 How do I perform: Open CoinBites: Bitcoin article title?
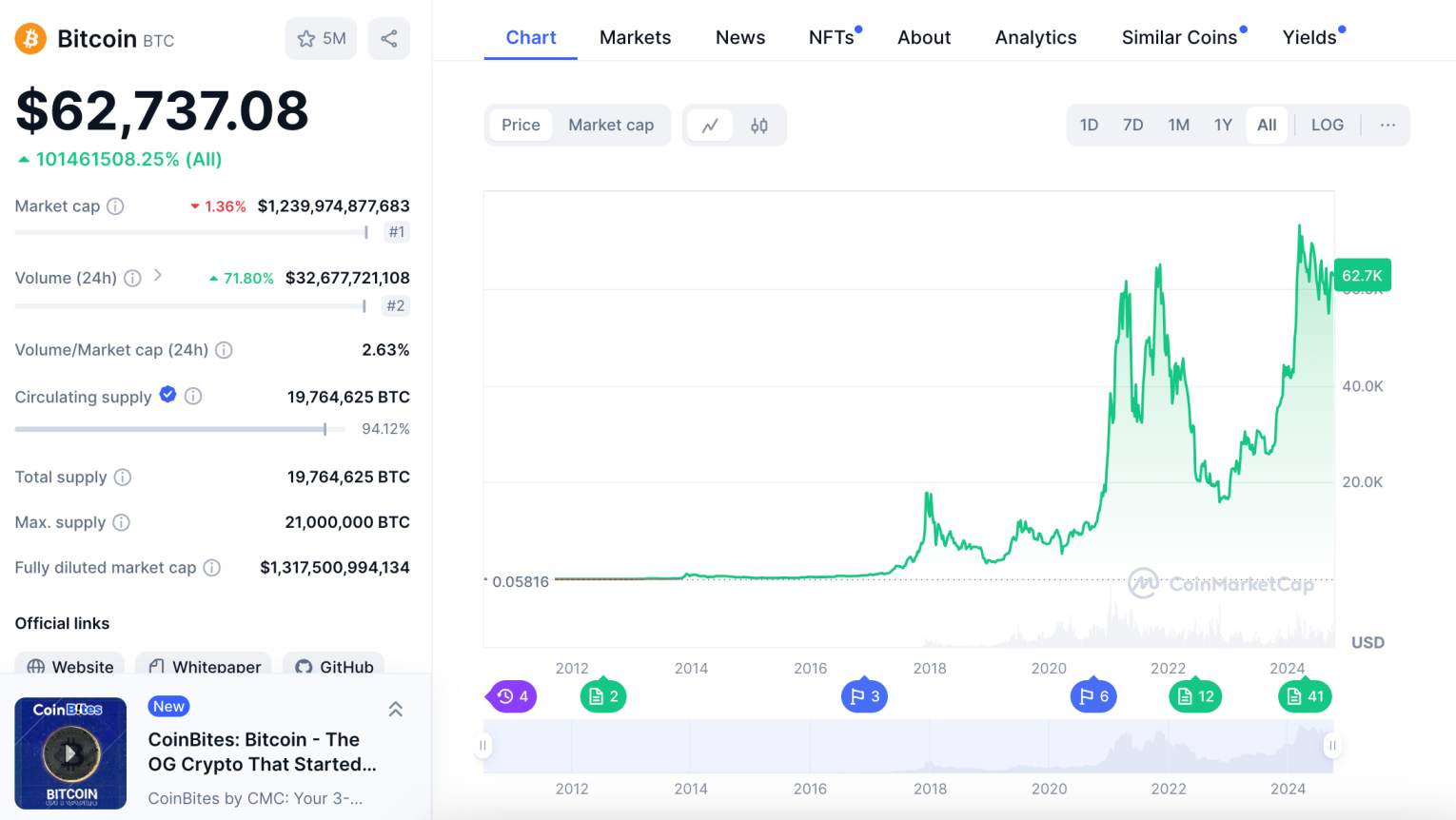tap(263, 752)
